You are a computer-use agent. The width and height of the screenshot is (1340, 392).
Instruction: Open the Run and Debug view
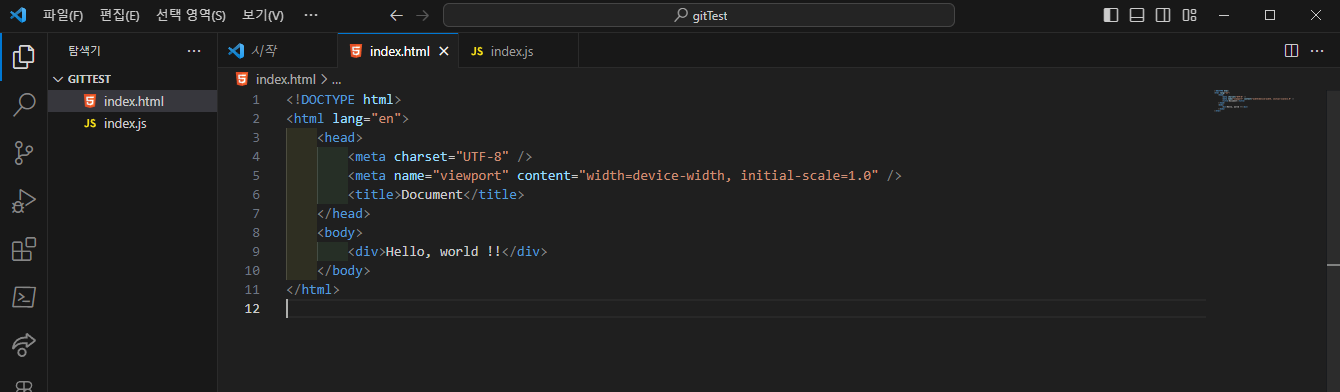24,201
